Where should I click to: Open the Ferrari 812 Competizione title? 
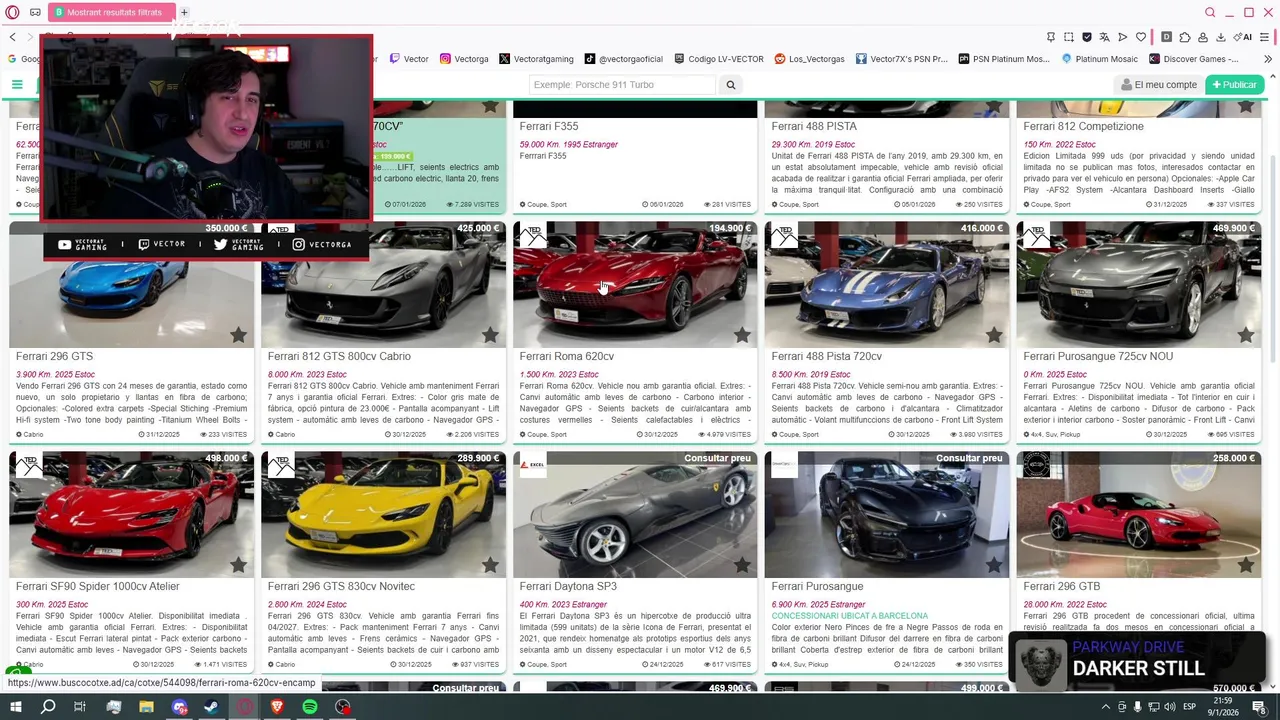1083,126
